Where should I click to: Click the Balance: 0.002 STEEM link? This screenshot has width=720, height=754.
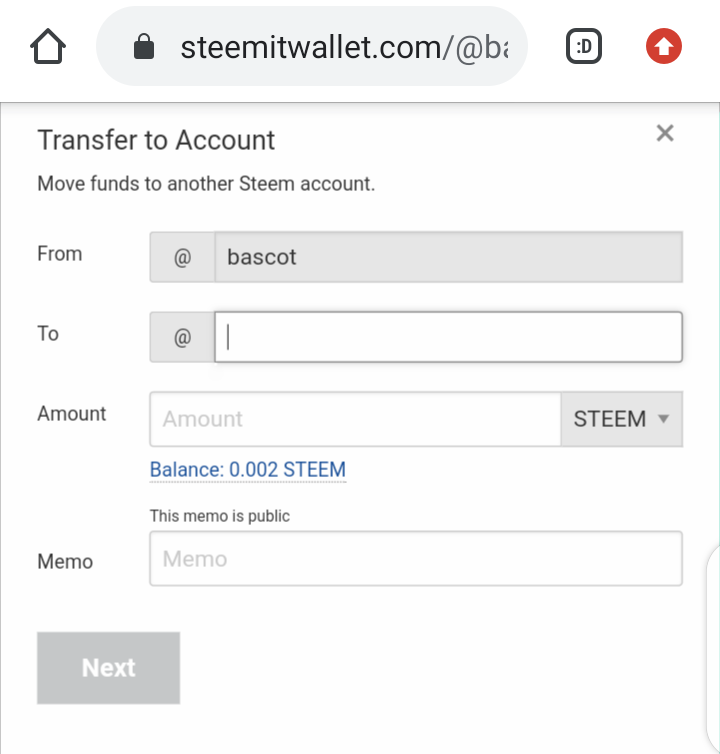pyautogui.click(x=248, y=470)
